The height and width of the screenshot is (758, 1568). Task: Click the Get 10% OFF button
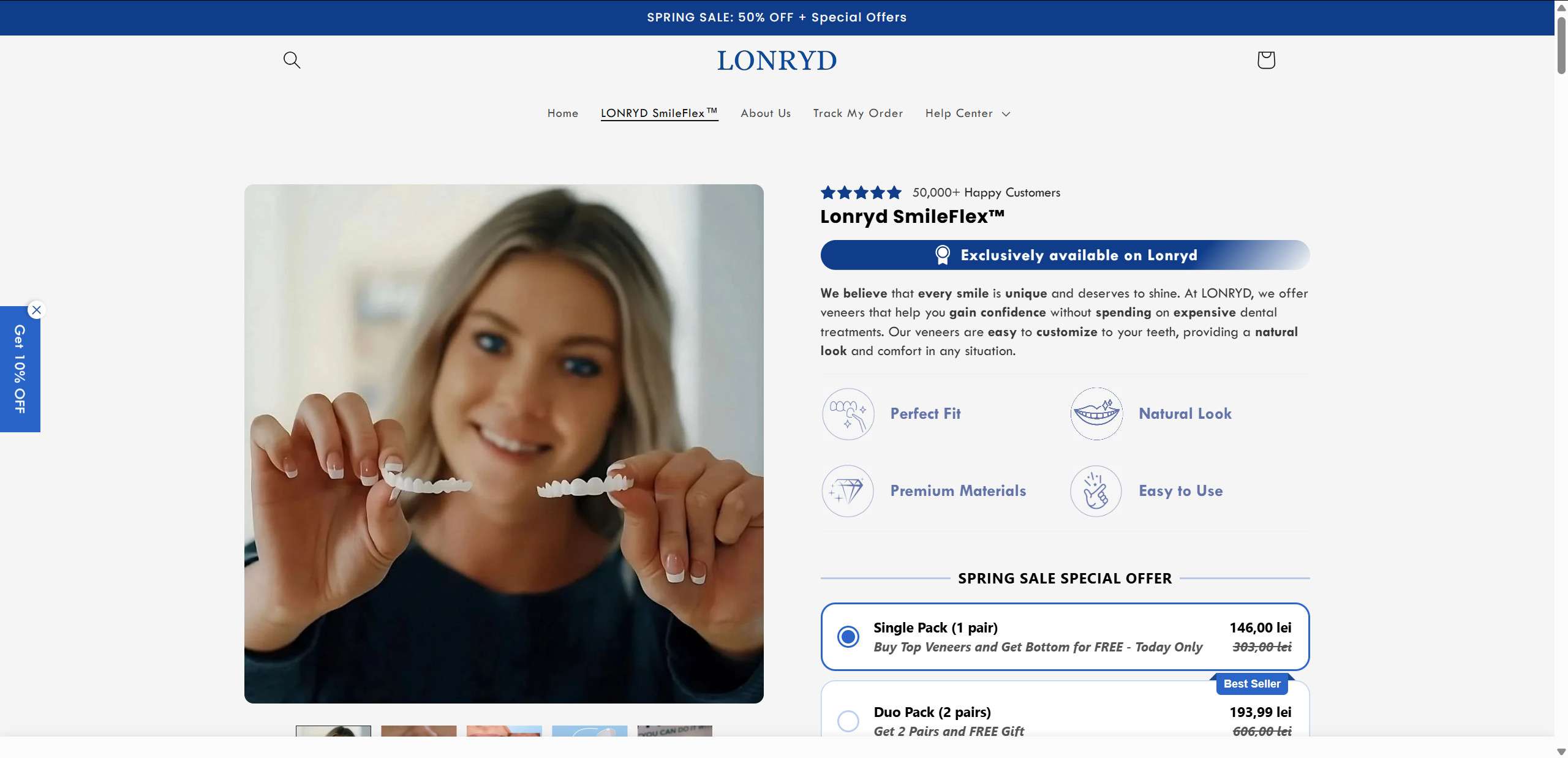(20, 369)
